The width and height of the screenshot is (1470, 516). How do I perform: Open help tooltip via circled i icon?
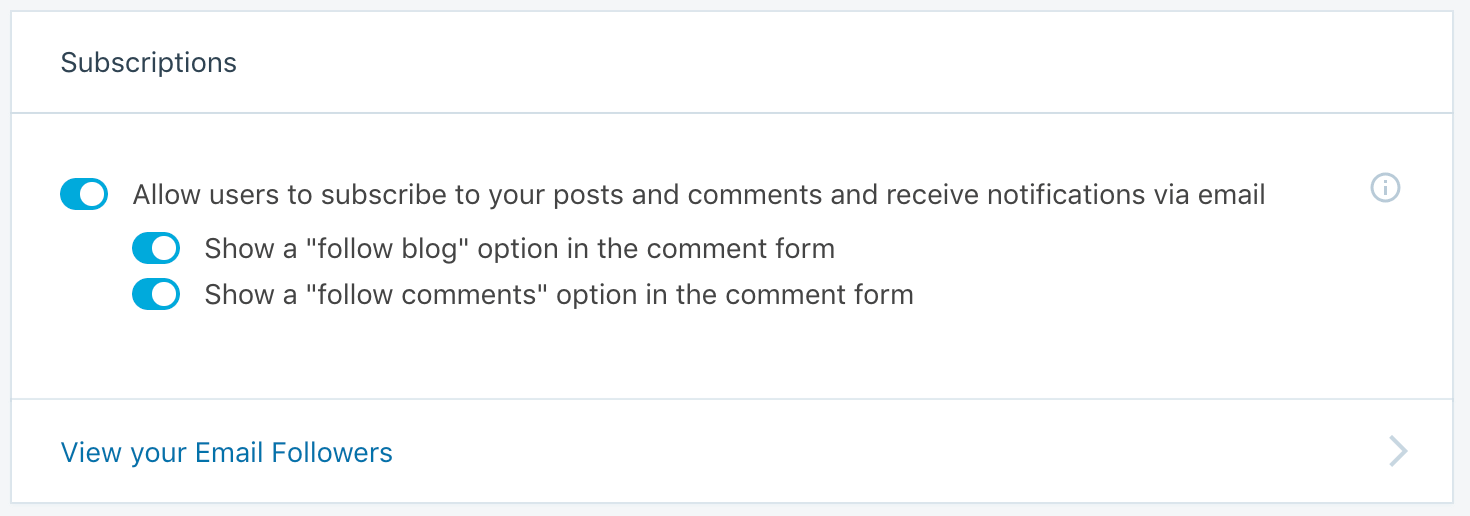(1385, 187)
